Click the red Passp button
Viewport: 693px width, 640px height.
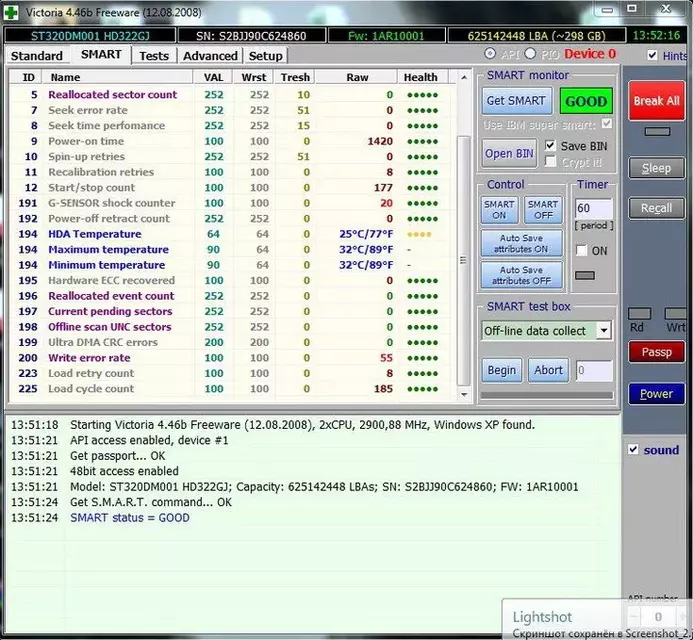point(656,352)
